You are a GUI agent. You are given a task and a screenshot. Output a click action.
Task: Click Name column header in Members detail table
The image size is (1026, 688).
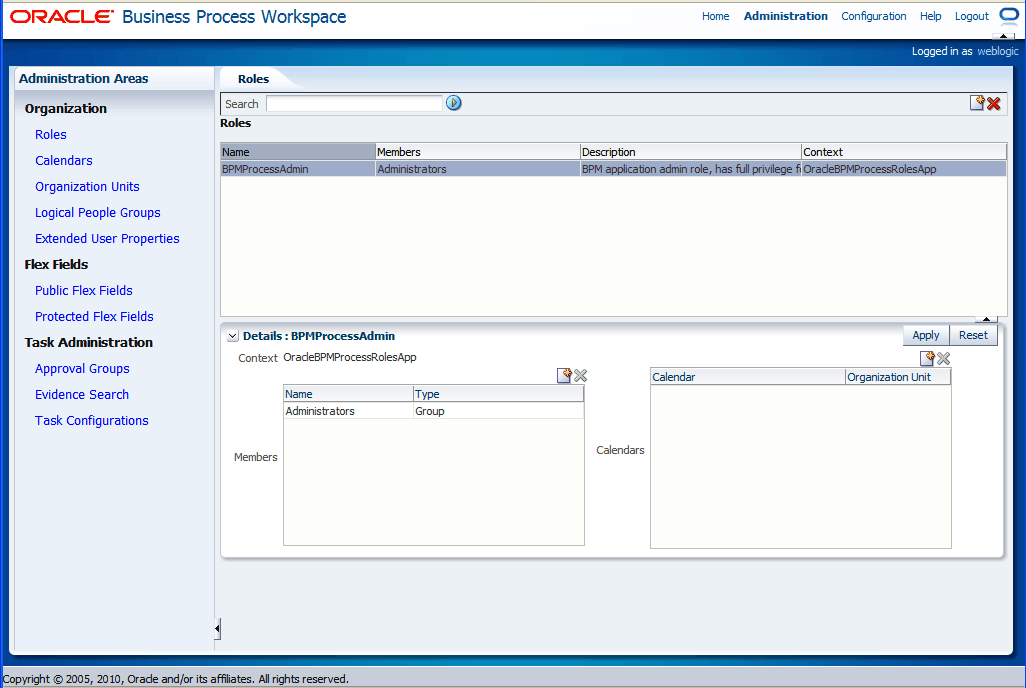348,394
